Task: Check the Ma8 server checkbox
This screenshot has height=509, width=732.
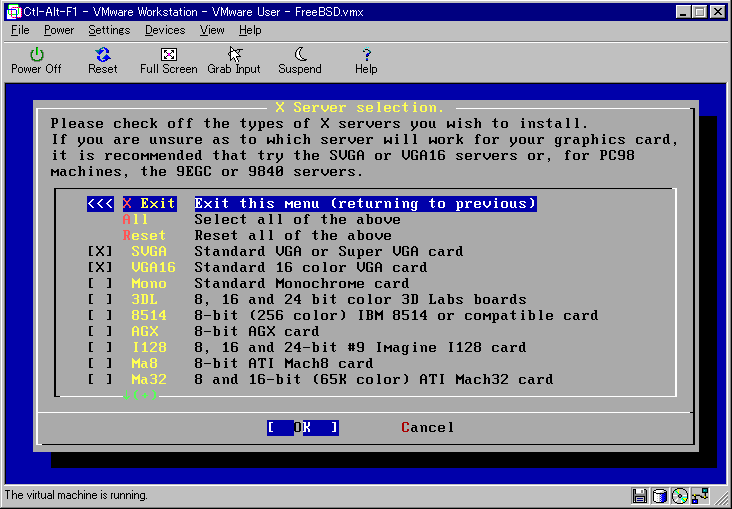Action: click(100, 363)
